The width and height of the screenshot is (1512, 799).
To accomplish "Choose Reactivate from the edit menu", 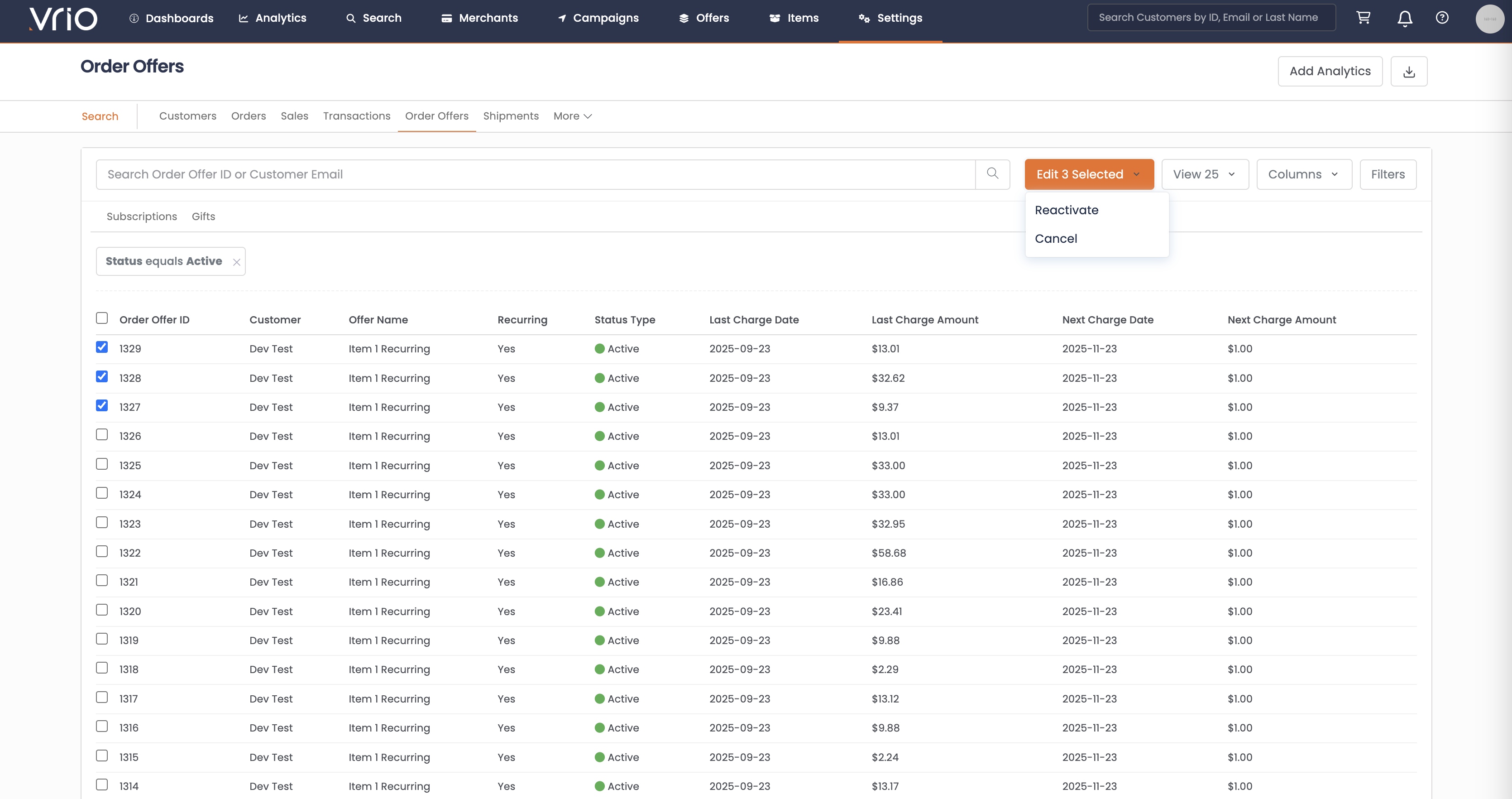I will point(1066,210).
